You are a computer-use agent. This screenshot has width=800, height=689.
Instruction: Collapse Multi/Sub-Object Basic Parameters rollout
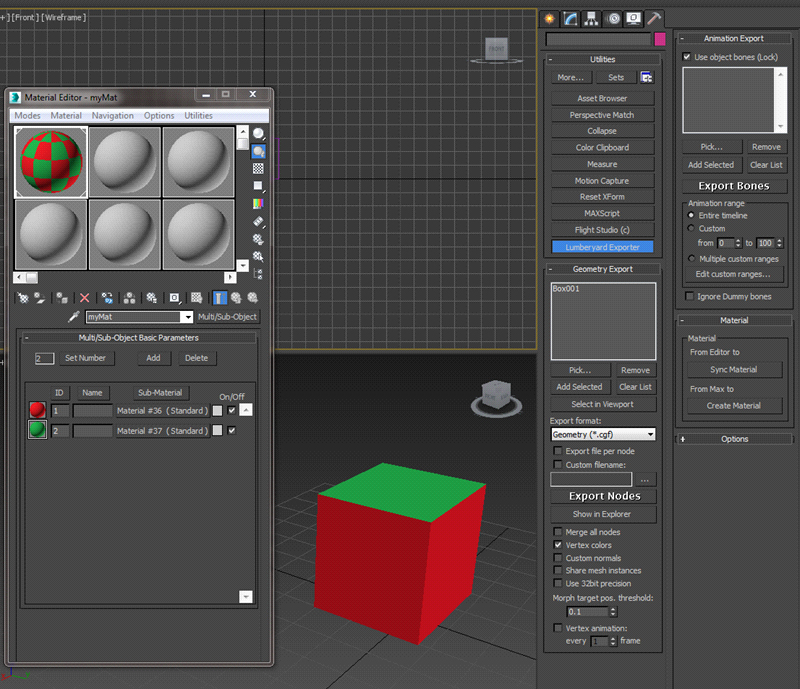[x=139, y=338]
